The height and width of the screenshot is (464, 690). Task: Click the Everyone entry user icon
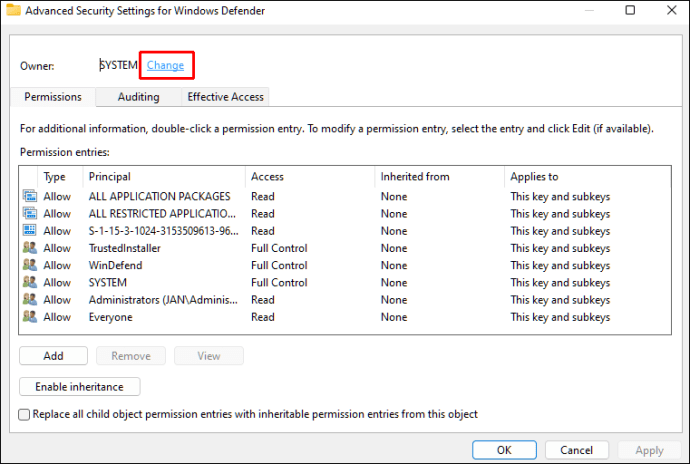(x=29, y=317)
